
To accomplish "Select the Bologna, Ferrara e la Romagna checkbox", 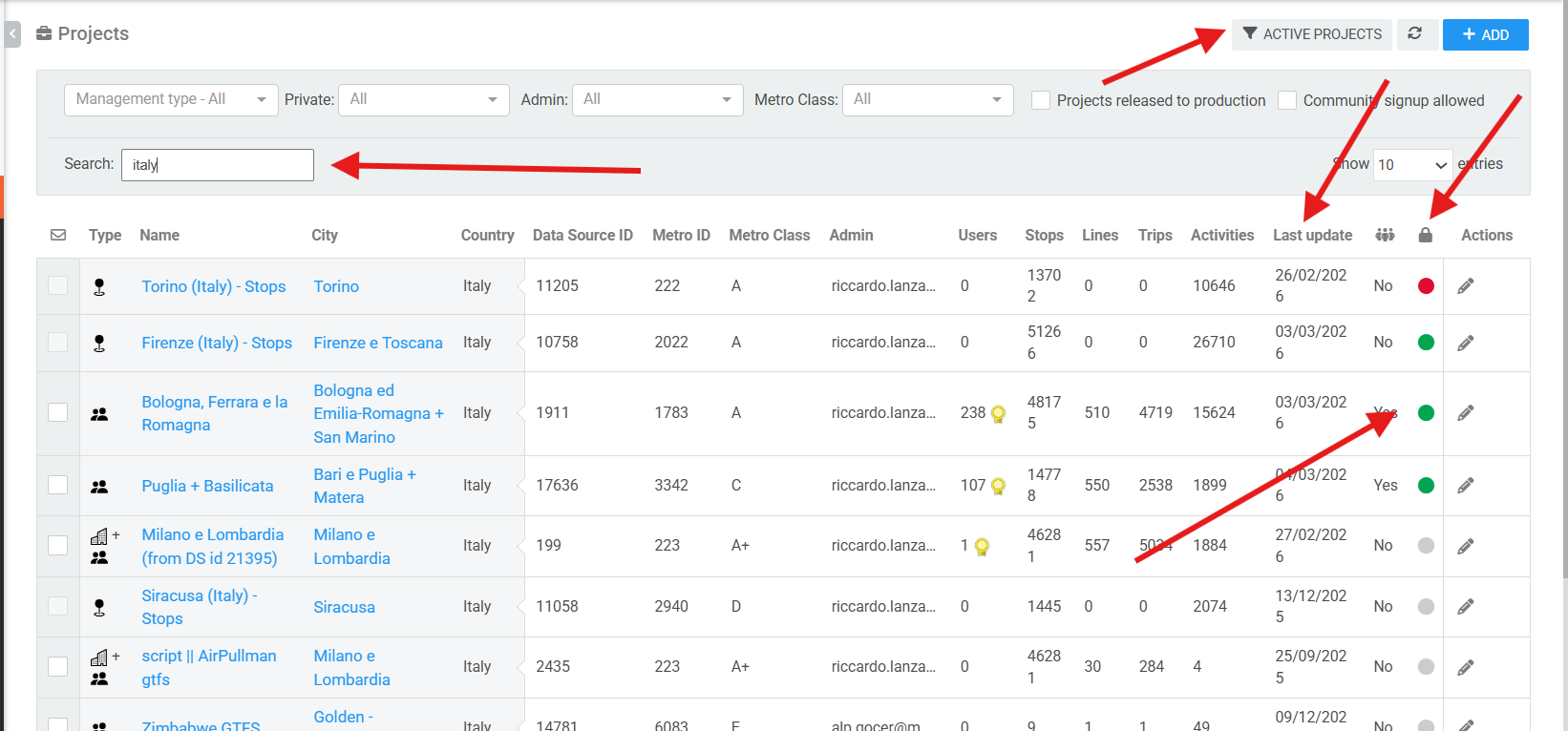I will click(58, 412).
